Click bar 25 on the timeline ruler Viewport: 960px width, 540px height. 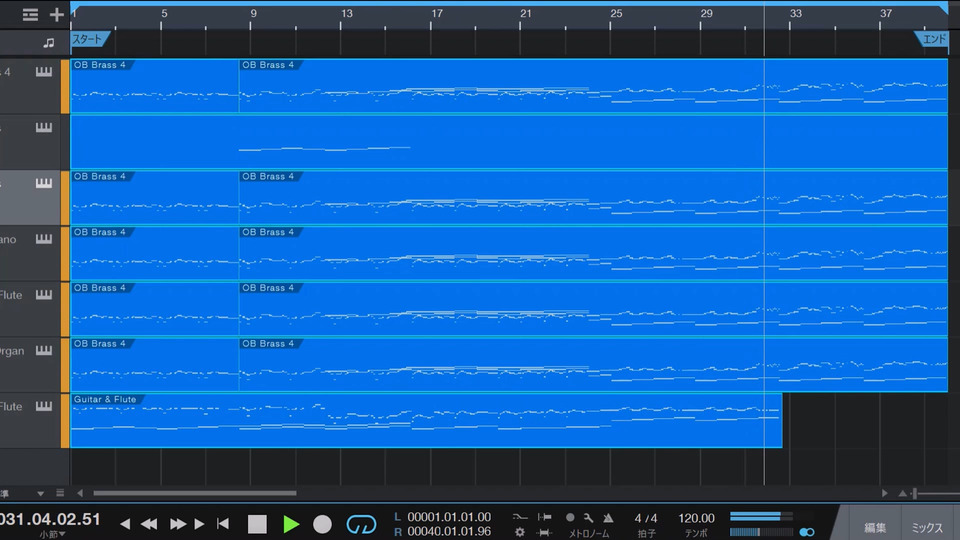tap(616, 13)
